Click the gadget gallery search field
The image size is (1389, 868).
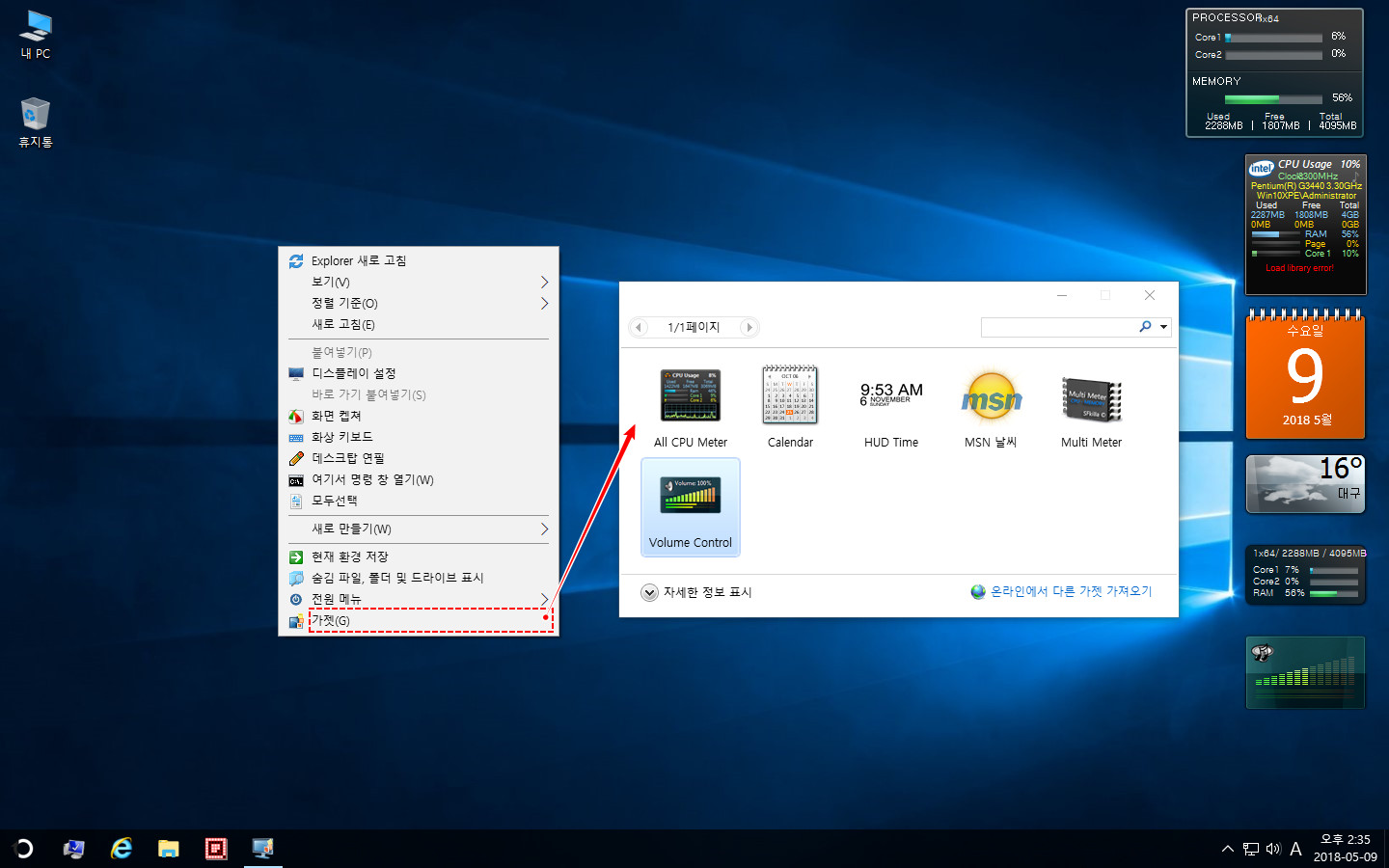[x=1059, y=327]
